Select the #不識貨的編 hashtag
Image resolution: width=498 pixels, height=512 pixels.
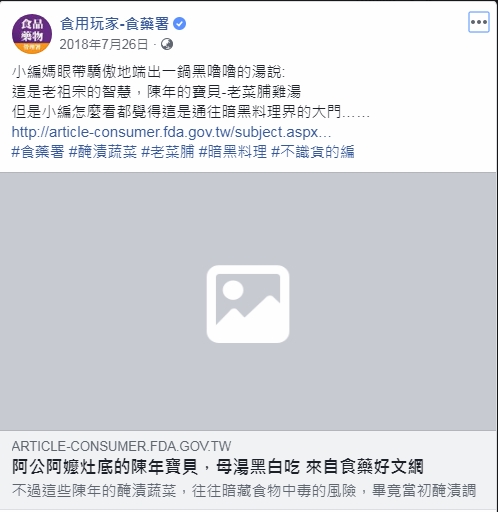(x=313, y=152)
